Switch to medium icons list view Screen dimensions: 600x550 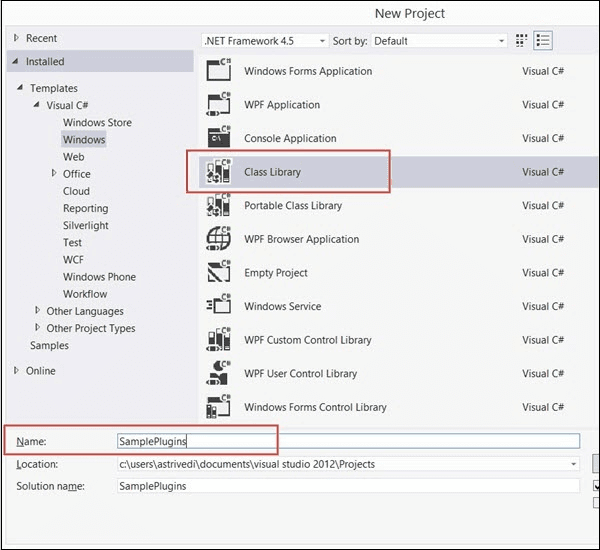click(x=544, y=41)
